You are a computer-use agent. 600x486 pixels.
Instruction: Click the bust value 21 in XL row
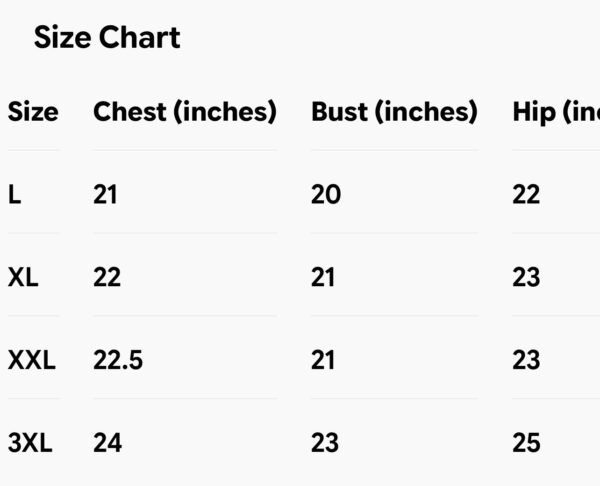click(323, 277)
